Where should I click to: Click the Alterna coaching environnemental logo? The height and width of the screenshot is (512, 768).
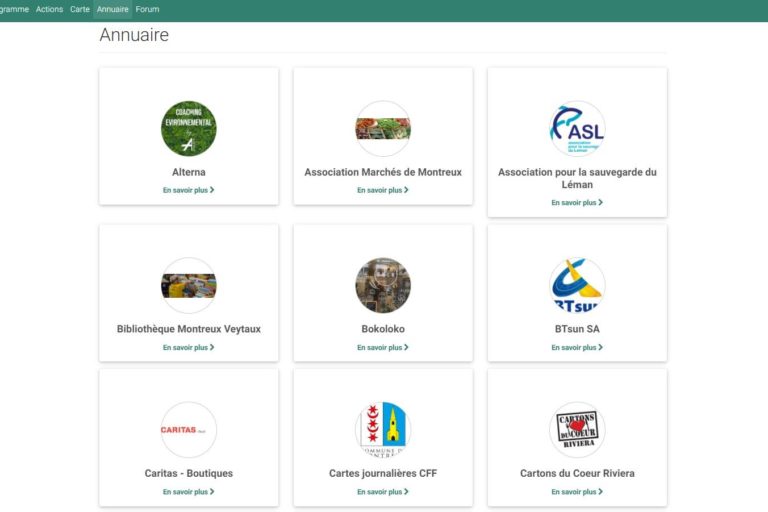coord(188,129)
